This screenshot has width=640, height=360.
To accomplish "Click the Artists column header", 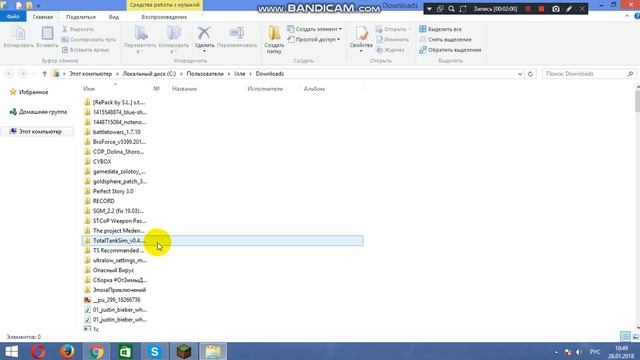I will coord(265,89).
